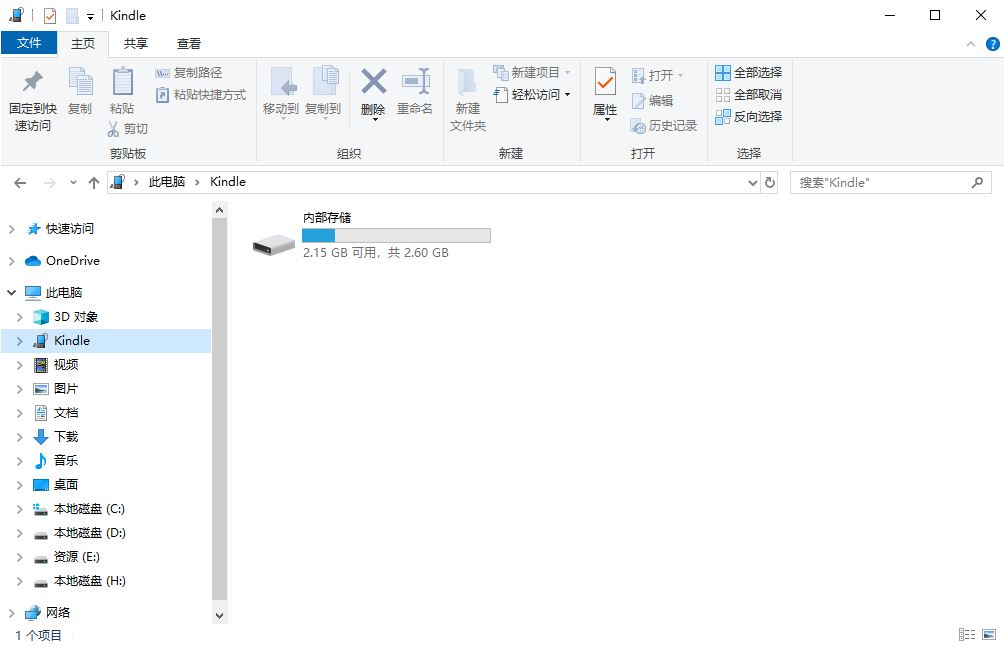Click the 新建文件夹 icon
The image size is (1005, 648).
(467, 95)
